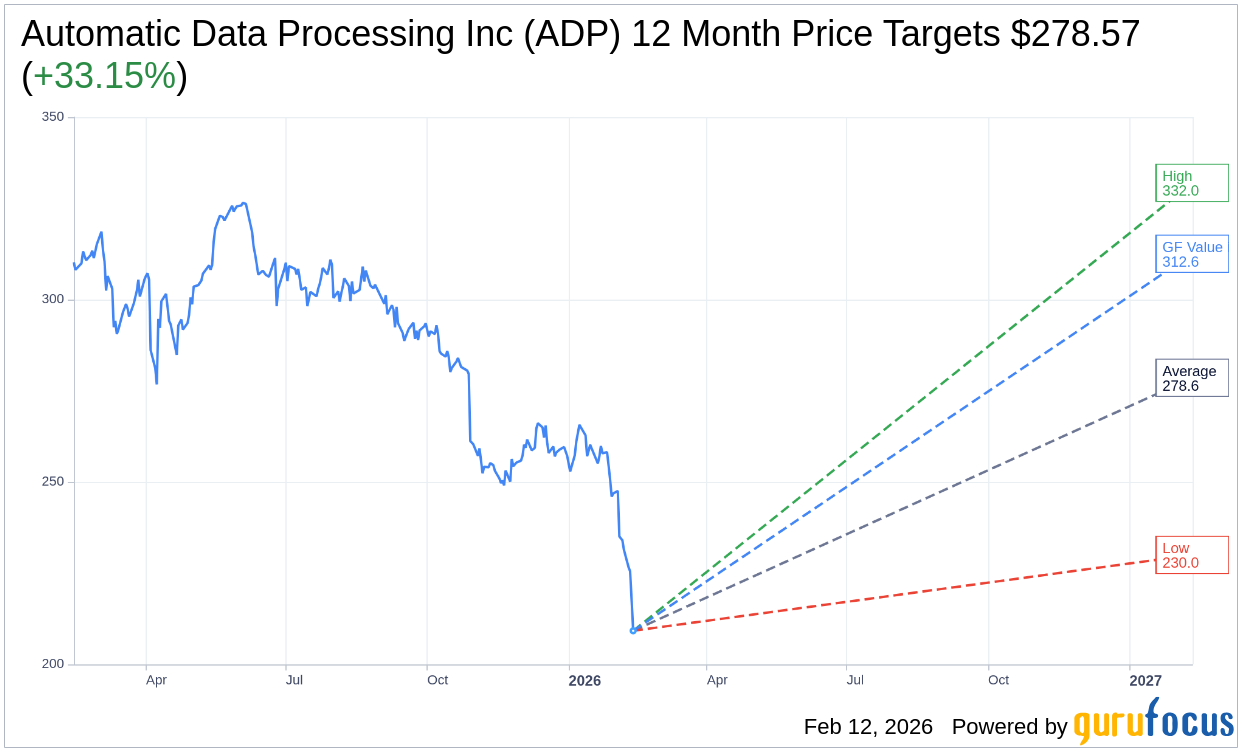The image size is (1242, 752).
Task: Click the Feb 12, 2026 date text
Action: tap(868, 727)
